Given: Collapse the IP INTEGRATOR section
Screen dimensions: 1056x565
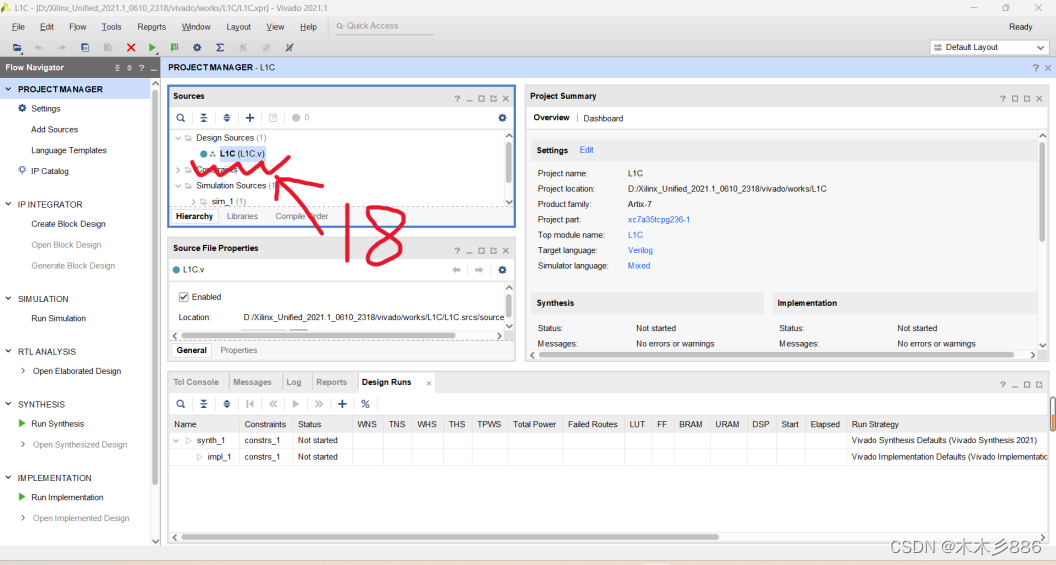Looking at the screenshot, I should coord(9,204).
